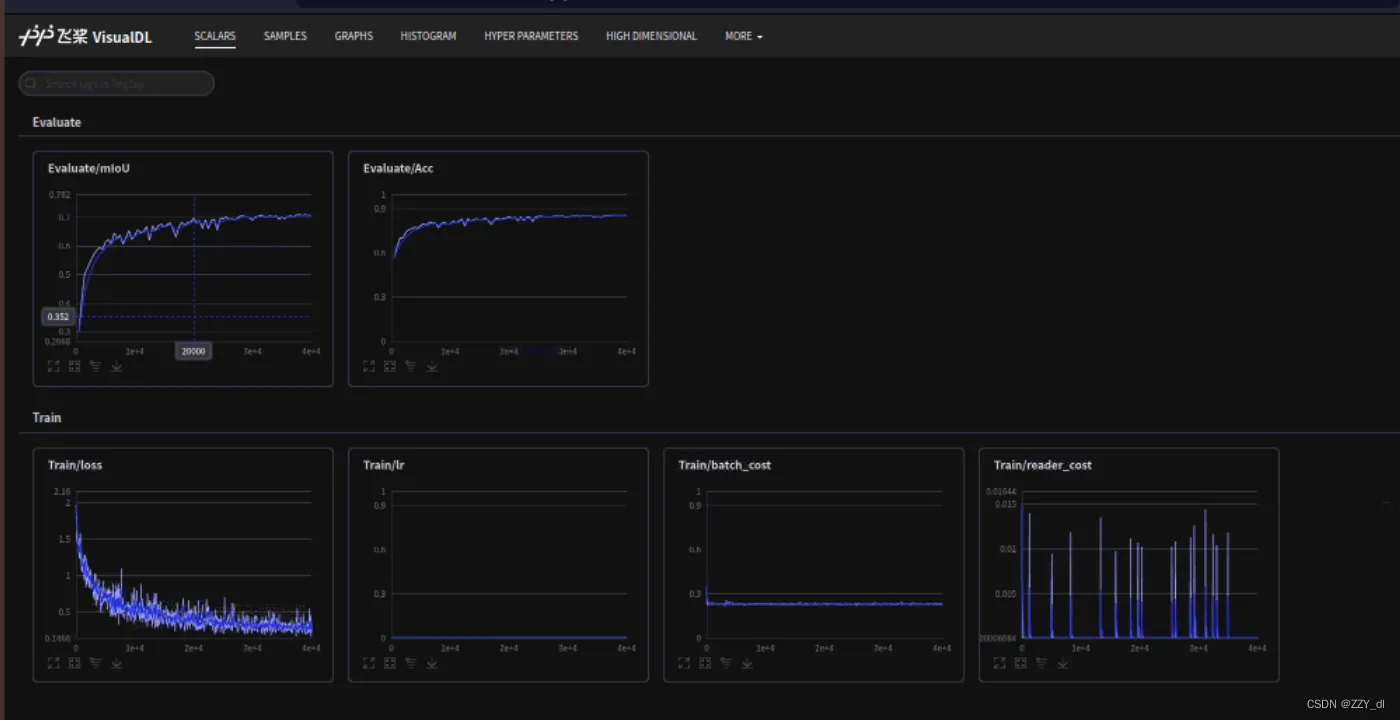Maximize the Train/lr chart
The height and width of the screenshot is (720, 1400).
tap(369, 662)
